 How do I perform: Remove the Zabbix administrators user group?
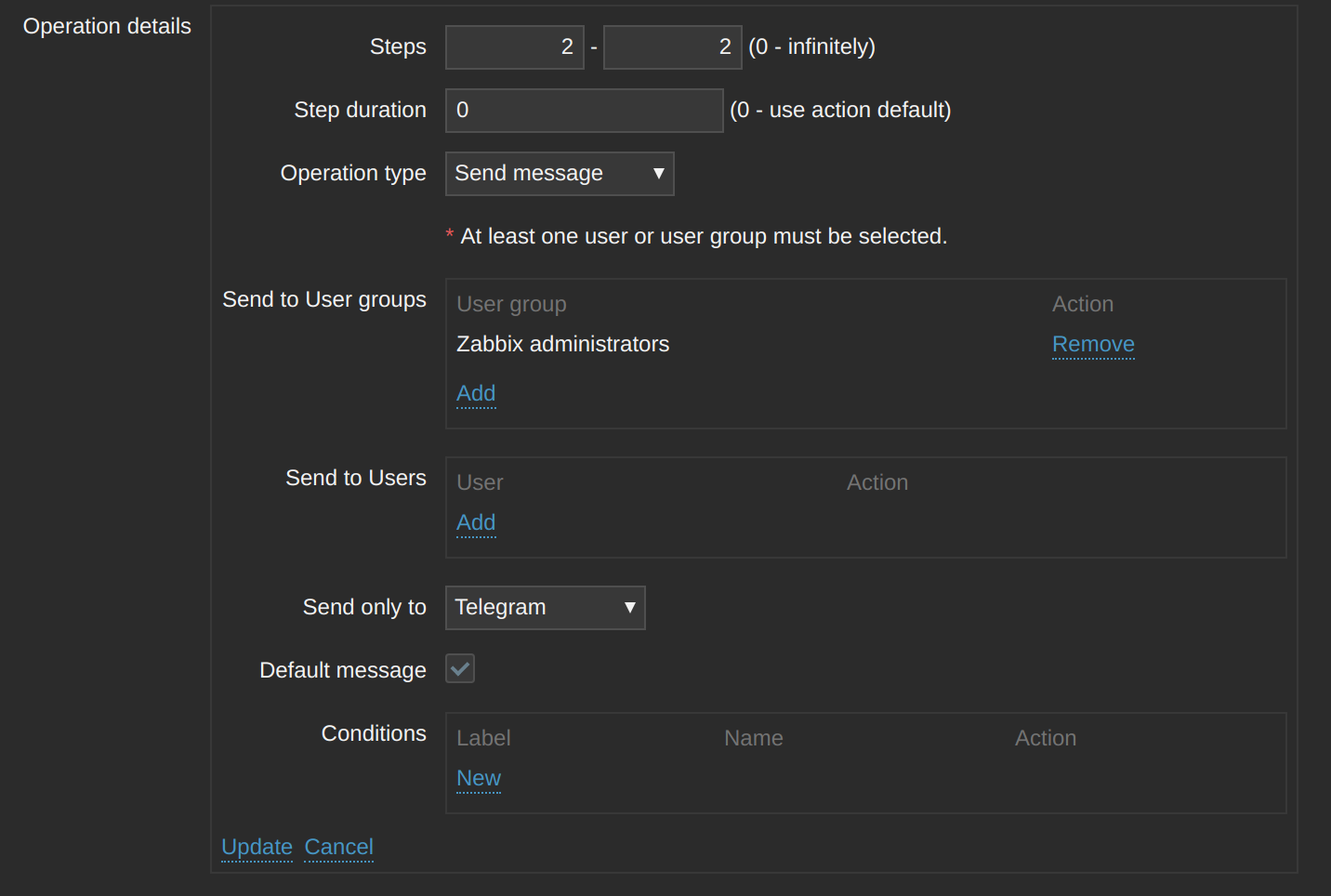1093,345
